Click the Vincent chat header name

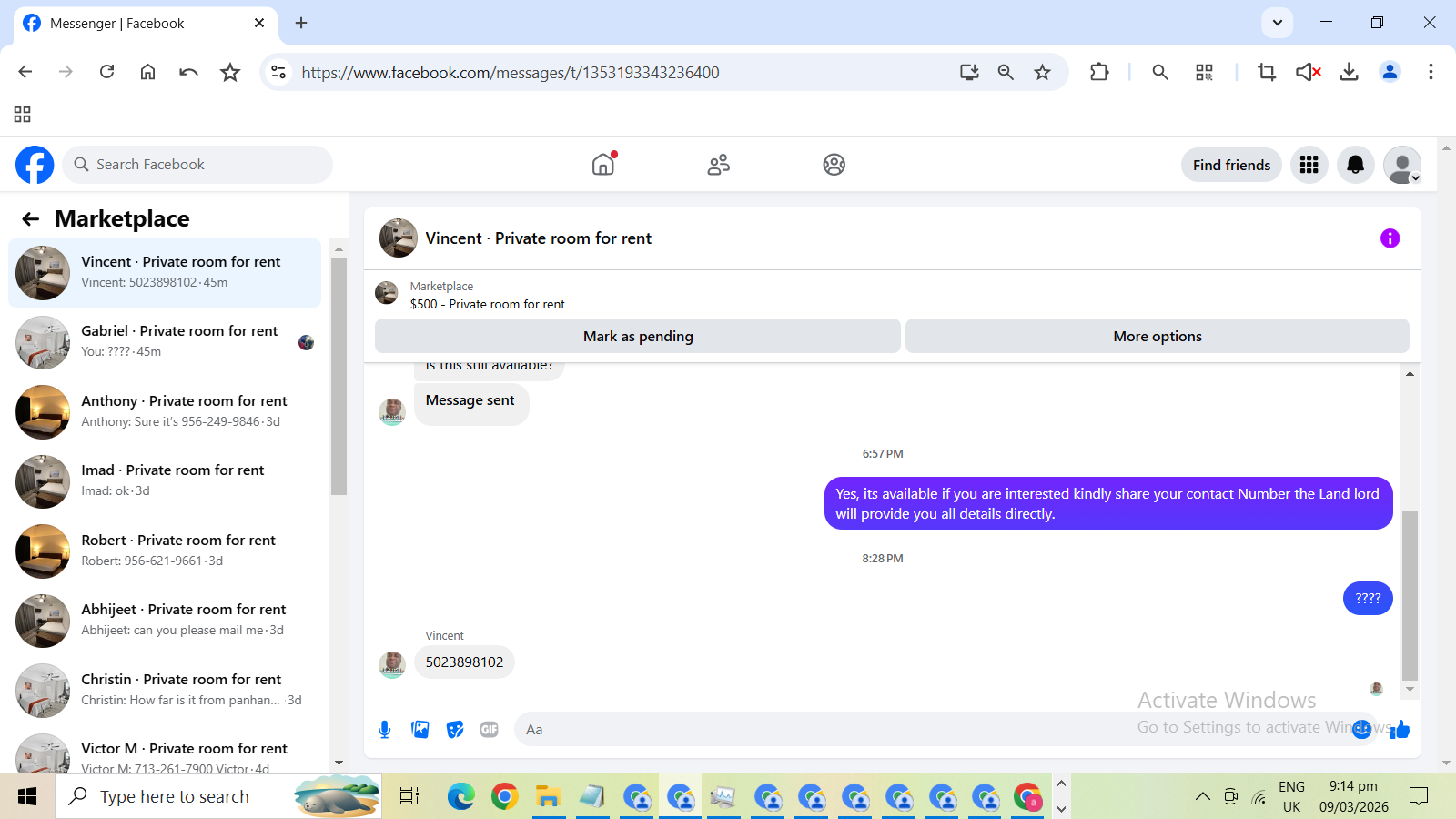click(539, 238)
